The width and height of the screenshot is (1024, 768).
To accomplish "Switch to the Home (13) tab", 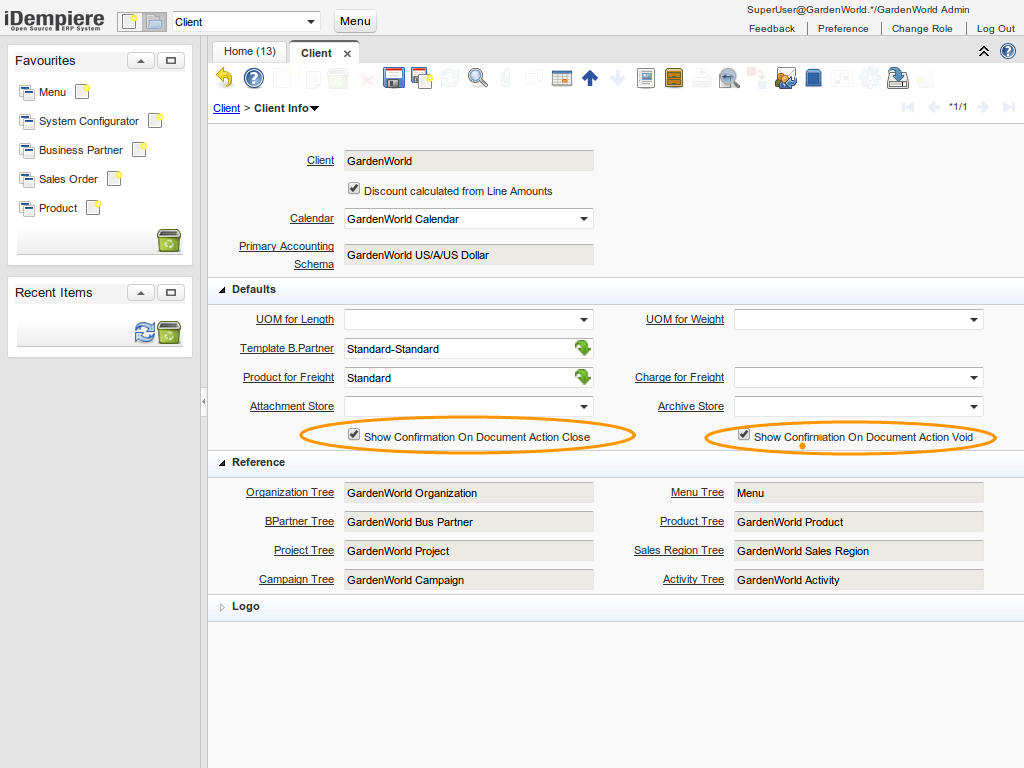I will pos(249,52).
